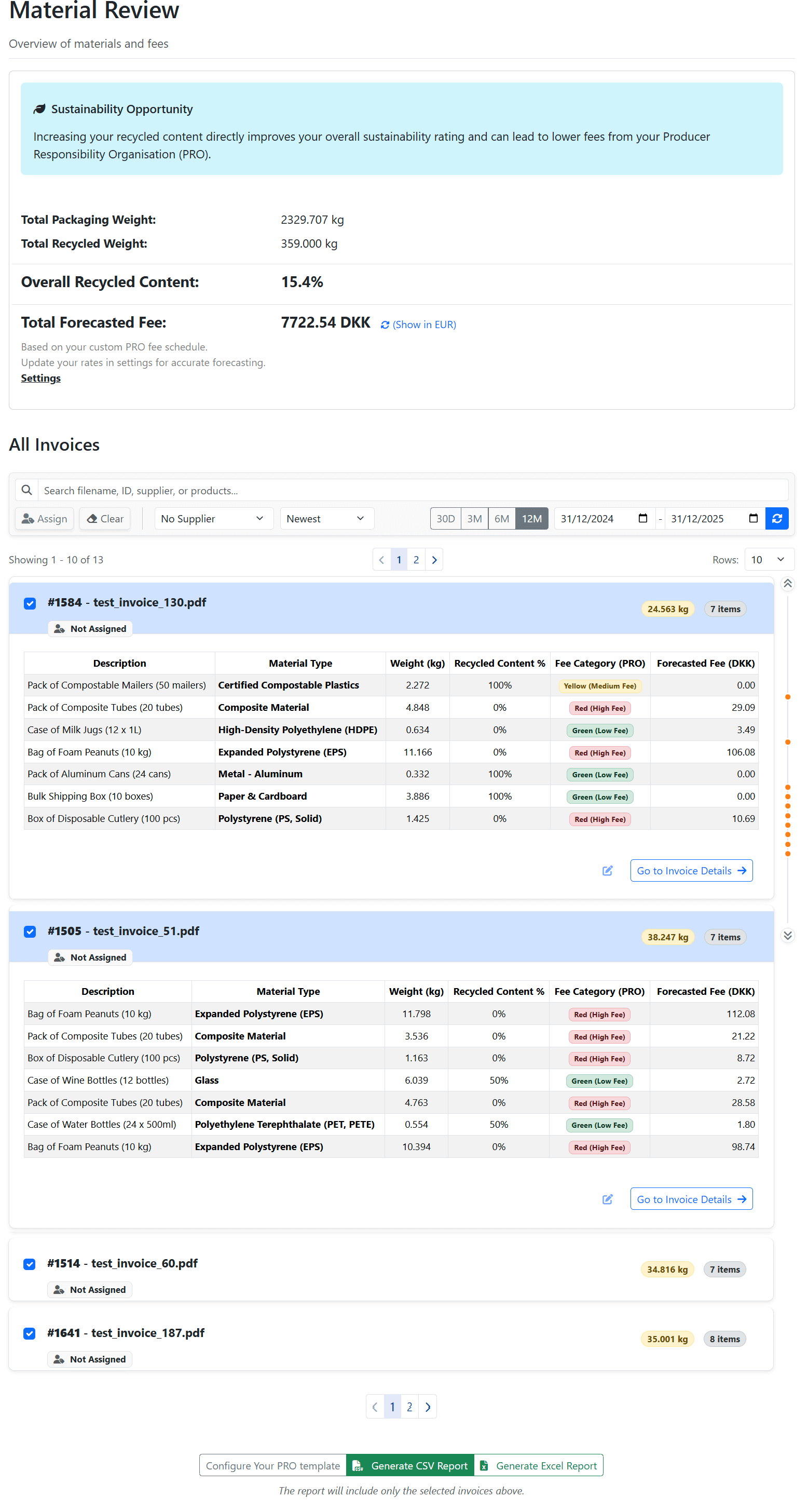Click the Sustainability Opportunity leaf icon
Image resolution: width=808 pixels, height=1512 pixels.
[x=39, y=109]
